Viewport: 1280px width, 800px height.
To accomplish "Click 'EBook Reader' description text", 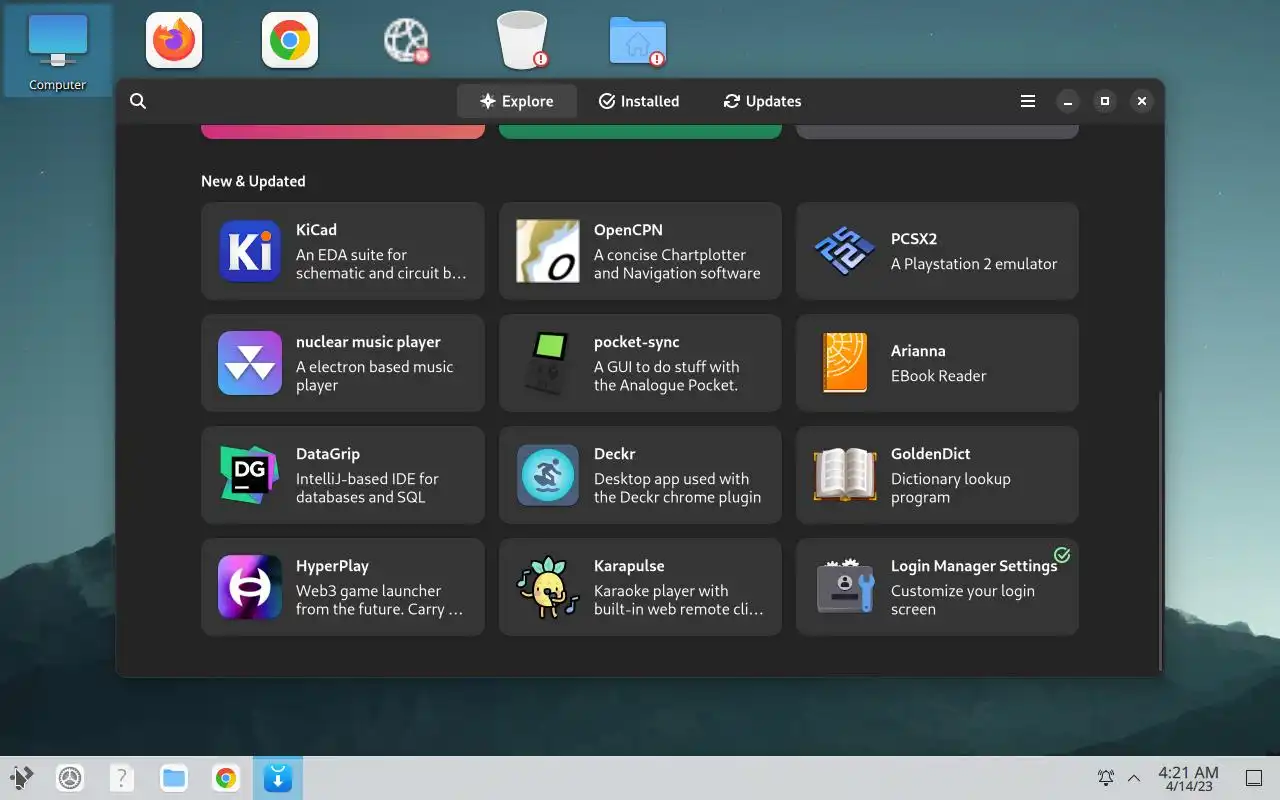I will point(938,376).
